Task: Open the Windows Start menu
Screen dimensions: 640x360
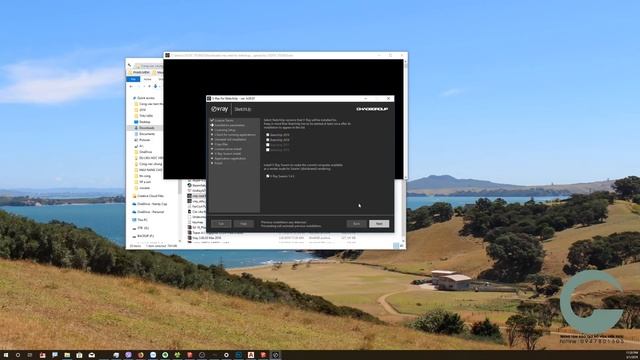Action: (5, 355)
